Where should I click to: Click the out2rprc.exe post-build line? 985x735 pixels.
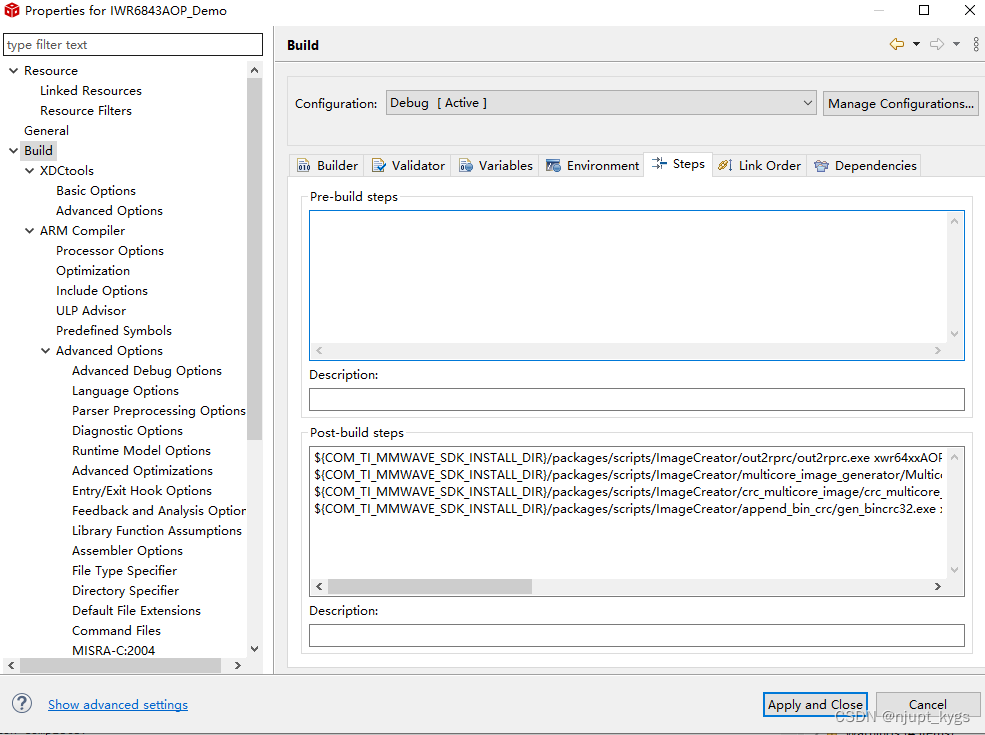(628, 457)
